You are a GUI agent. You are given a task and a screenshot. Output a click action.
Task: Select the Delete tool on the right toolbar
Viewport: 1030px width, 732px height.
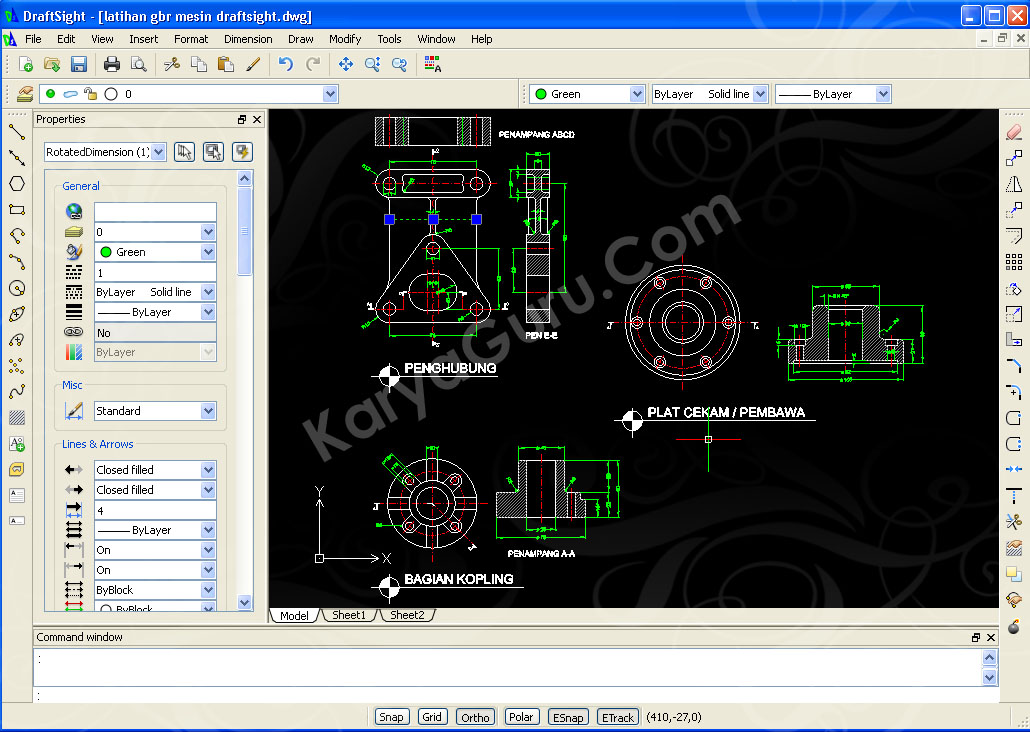[1014, 130]
